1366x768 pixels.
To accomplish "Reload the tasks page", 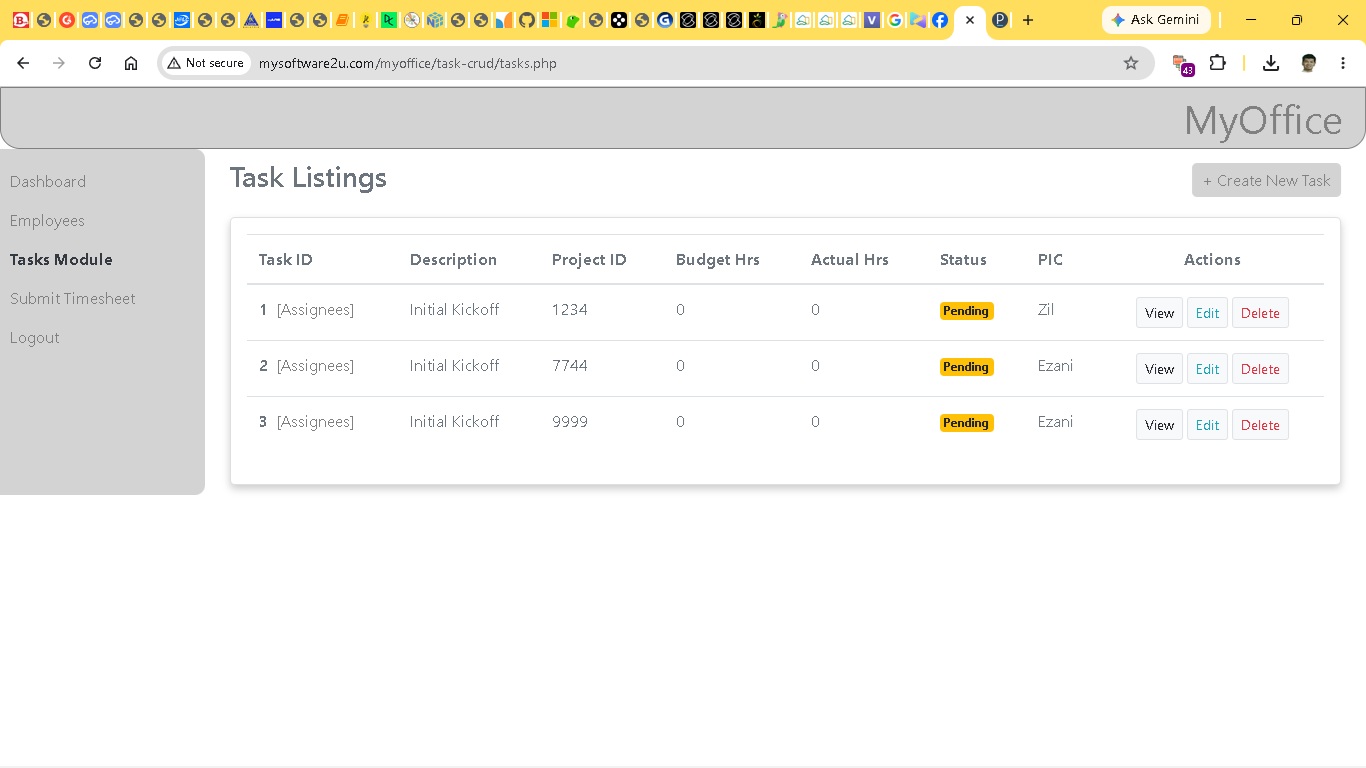I will tap(95, 63).
